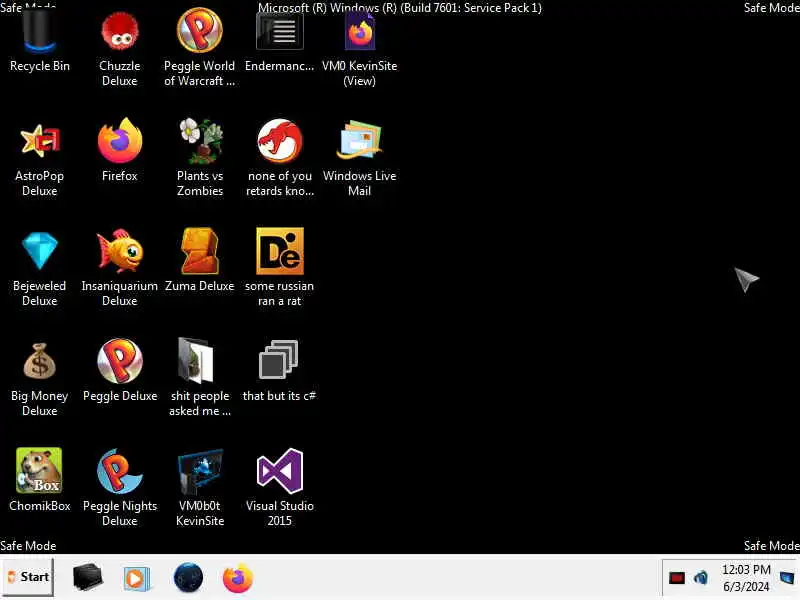Image resolution: width=800 pixels, height=600 pixels.
Task: Open the volume tray icon
Action: pos(701,578)
